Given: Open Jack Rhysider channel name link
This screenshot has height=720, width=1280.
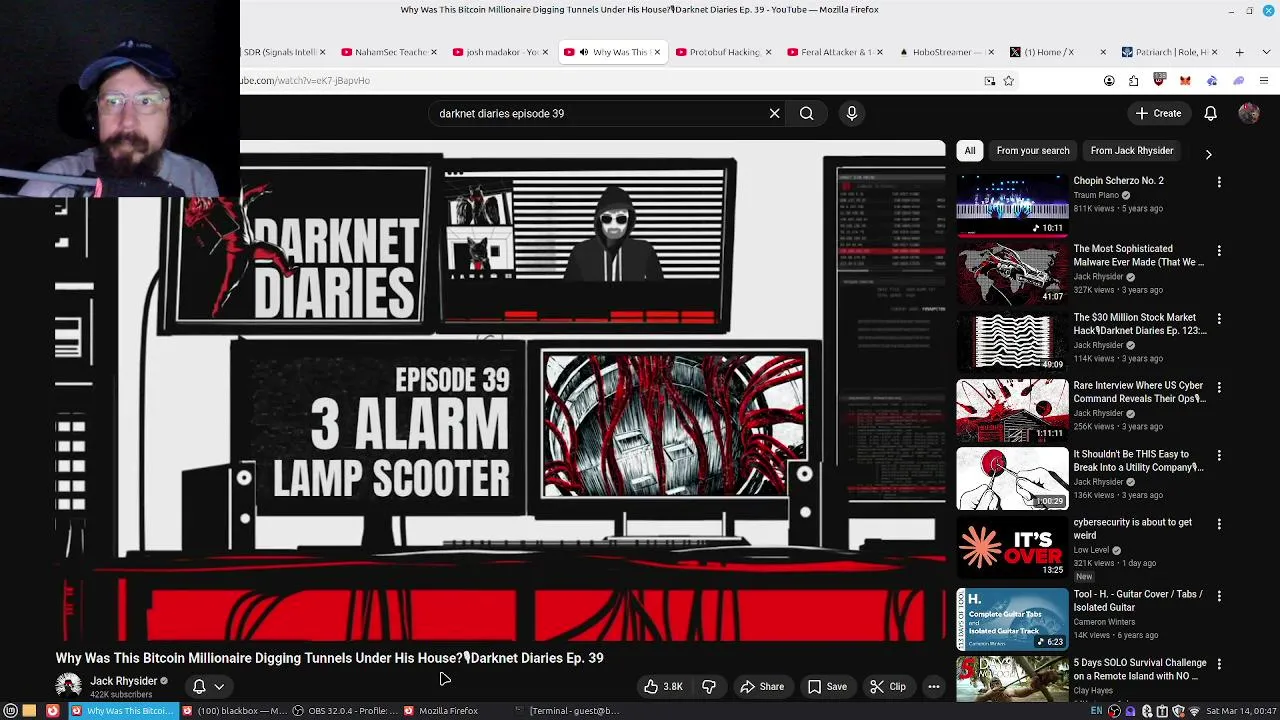Looking at the screenshot, I should pyautogui.click(x=124, y=681).
